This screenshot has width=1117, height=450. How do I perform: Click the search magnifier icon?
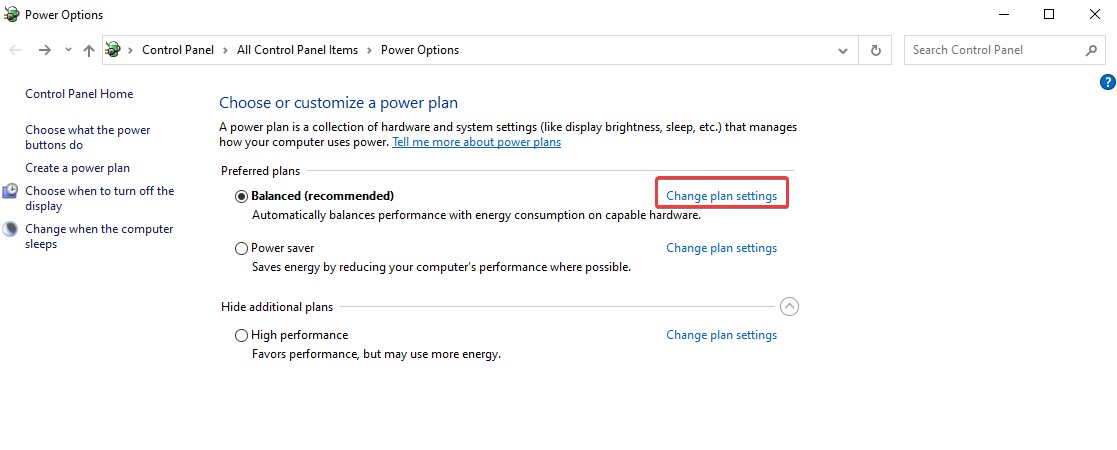point(1092,50)
